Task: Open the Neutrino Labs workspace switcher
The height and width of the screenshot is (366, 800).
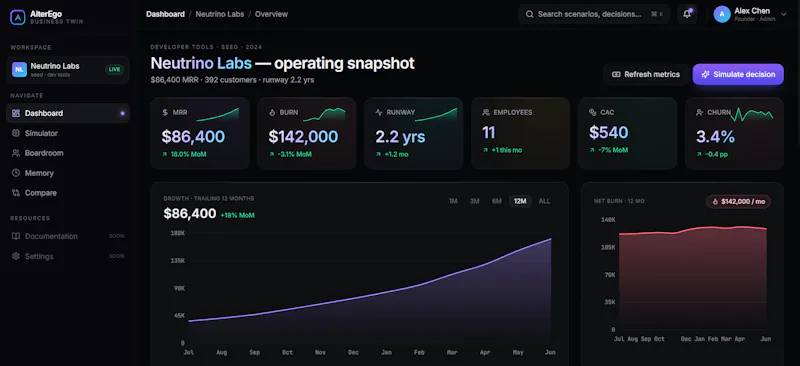Action: click(x=68, y=70)
